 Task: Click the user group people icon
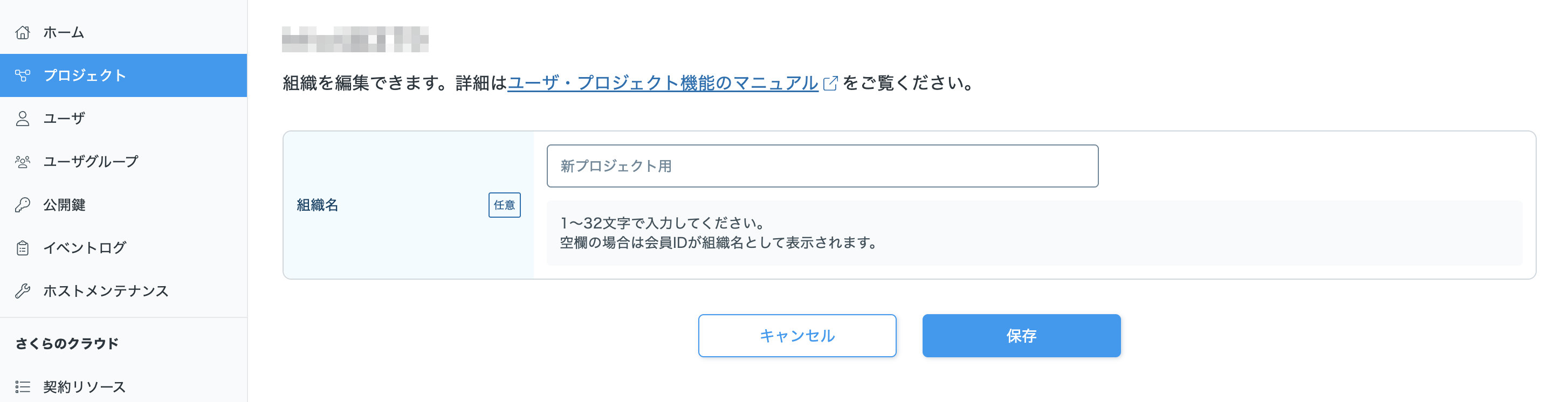coord(23,162)
